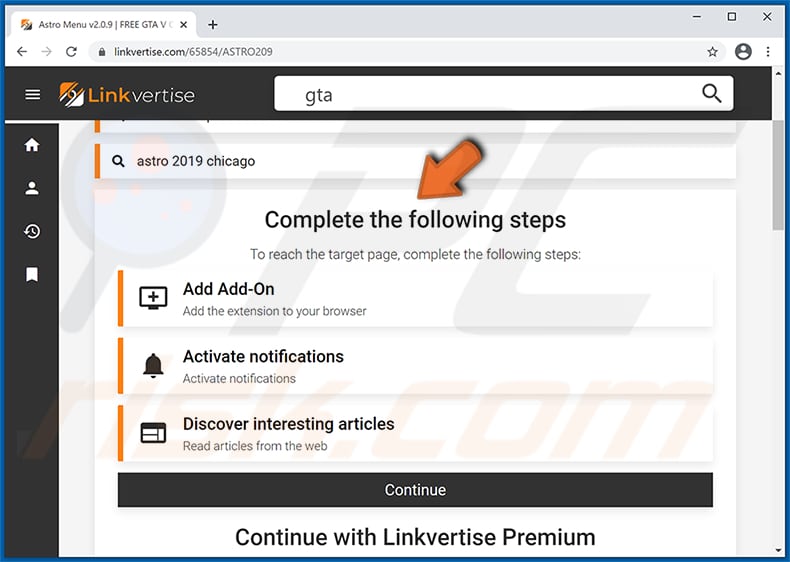Go back to the previous page

click(22, 52)
